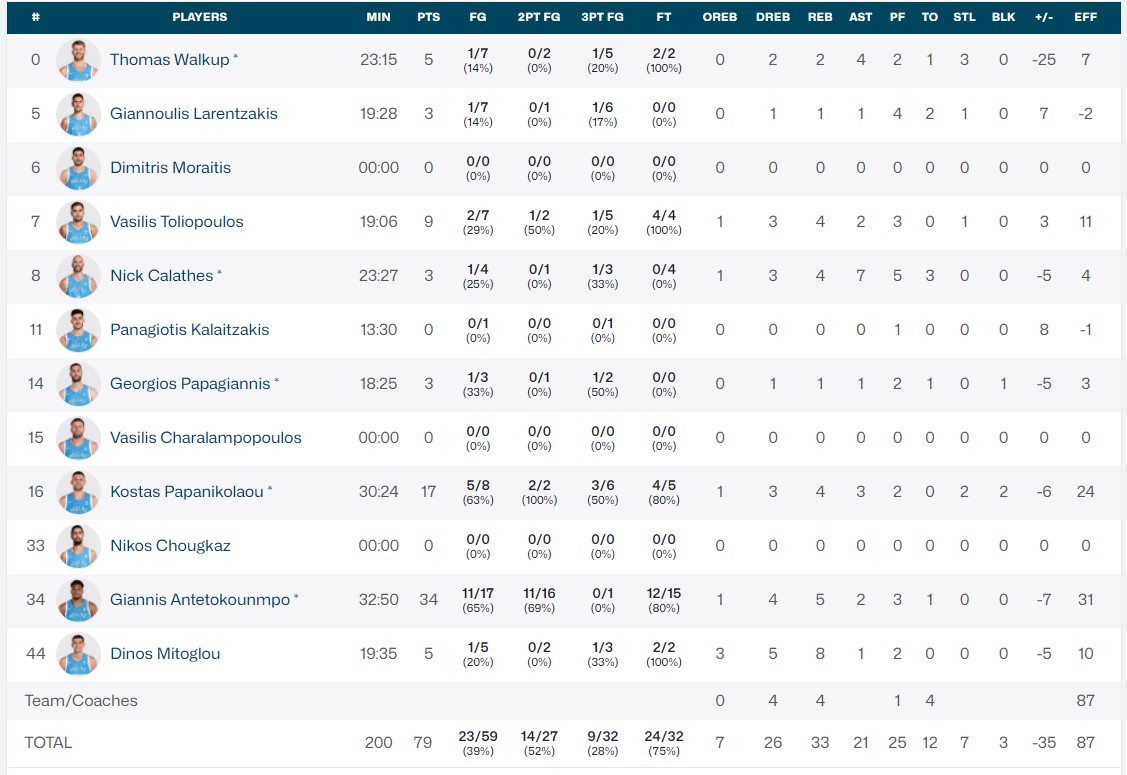Select the PTS column header
Image resolution: width=1127 pixels, height=775 pixels.
tap(428, 17)
